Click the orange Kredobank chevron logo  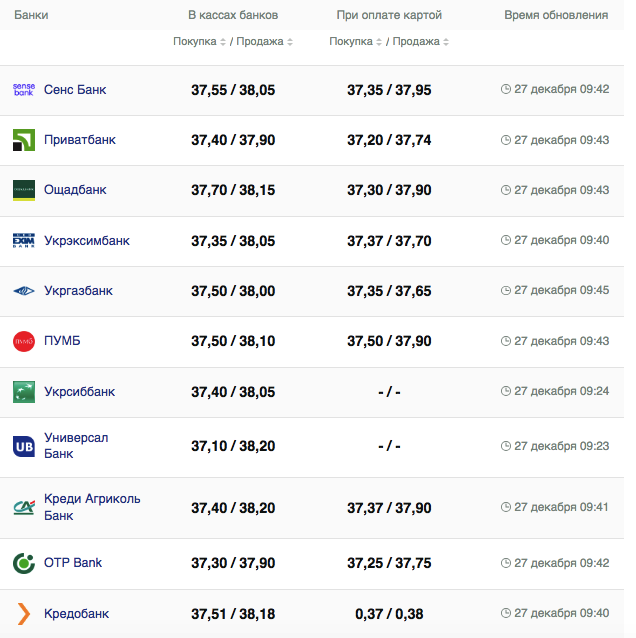click(x=24, y=613)
